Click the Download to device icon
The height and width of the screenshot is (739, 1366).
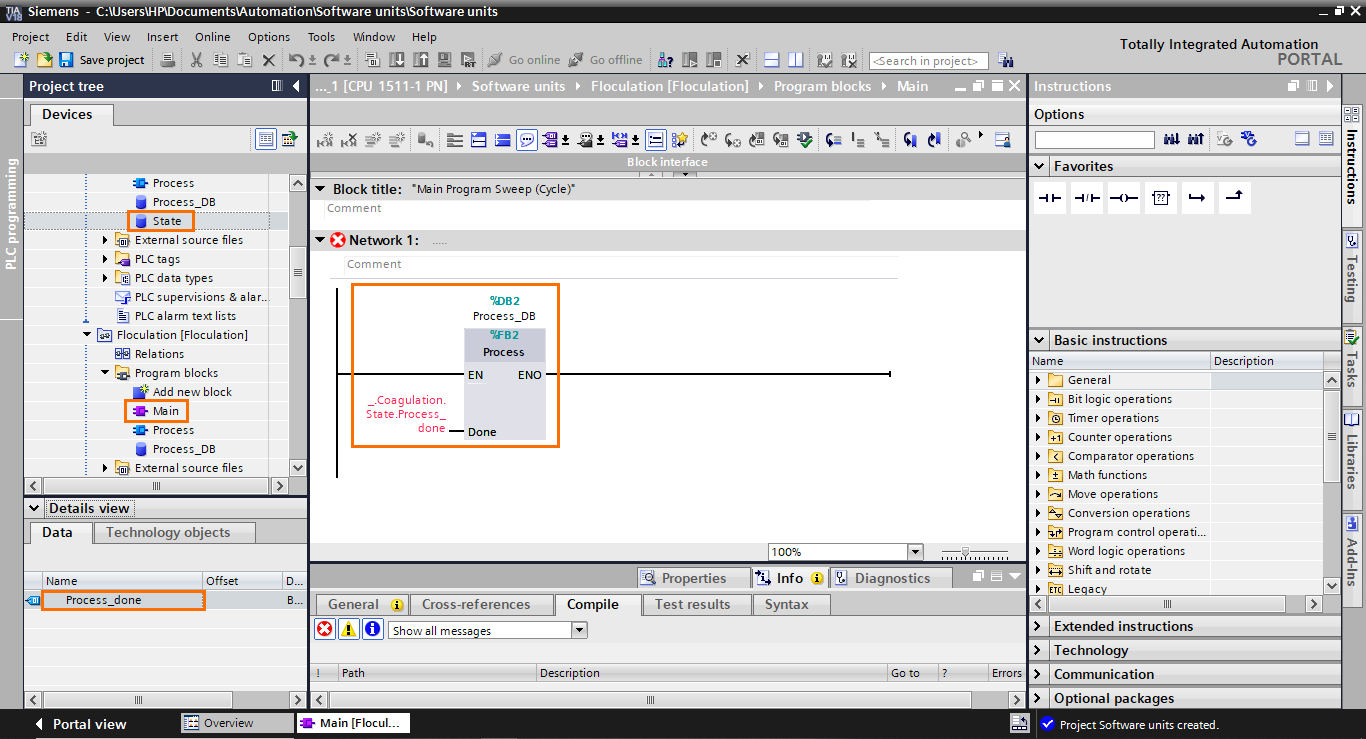pyautogui.click(x=397, y=60)
